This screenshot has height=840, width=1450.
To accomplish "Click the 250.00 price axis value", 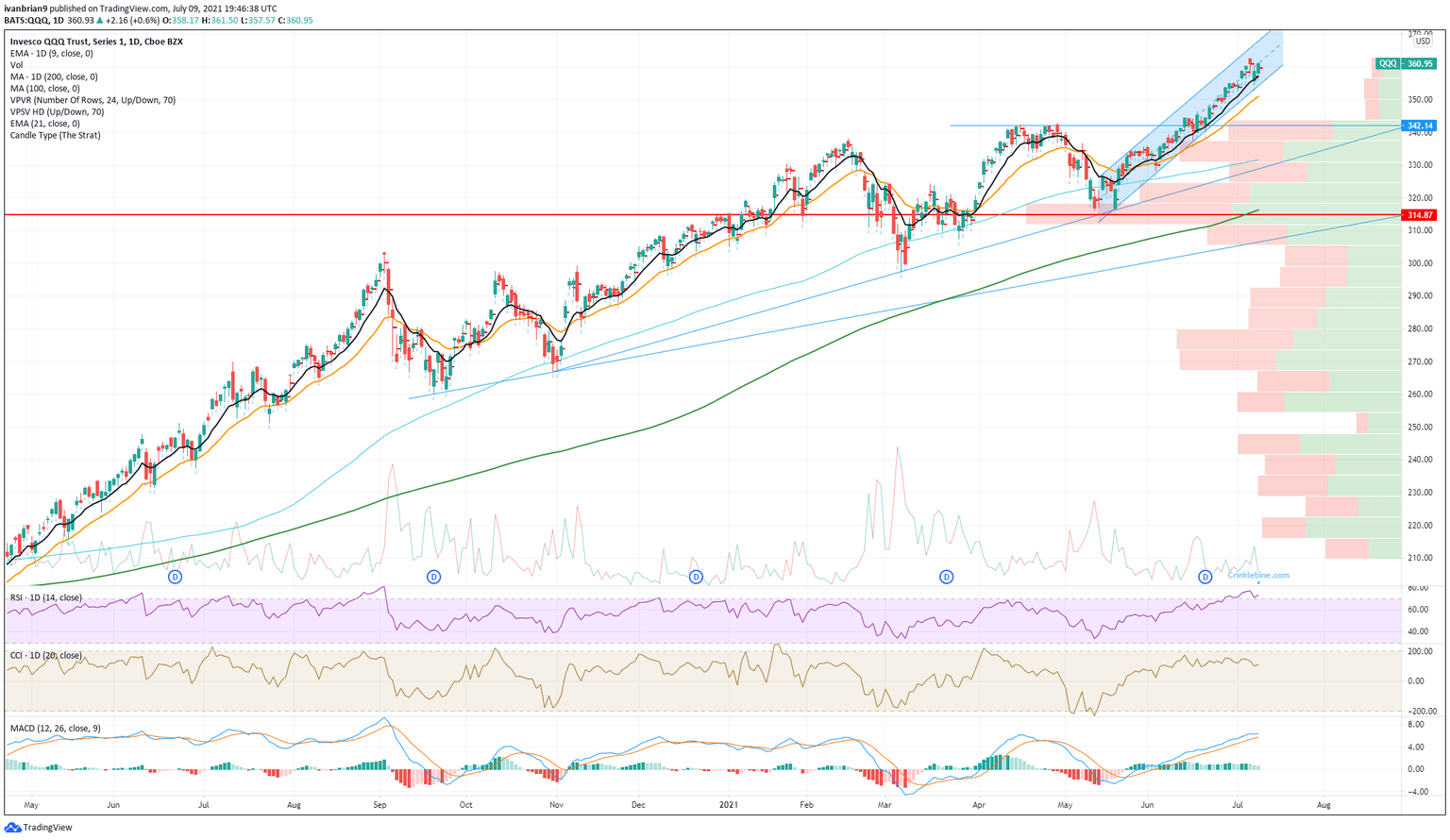I will [x=1421, y=428].
